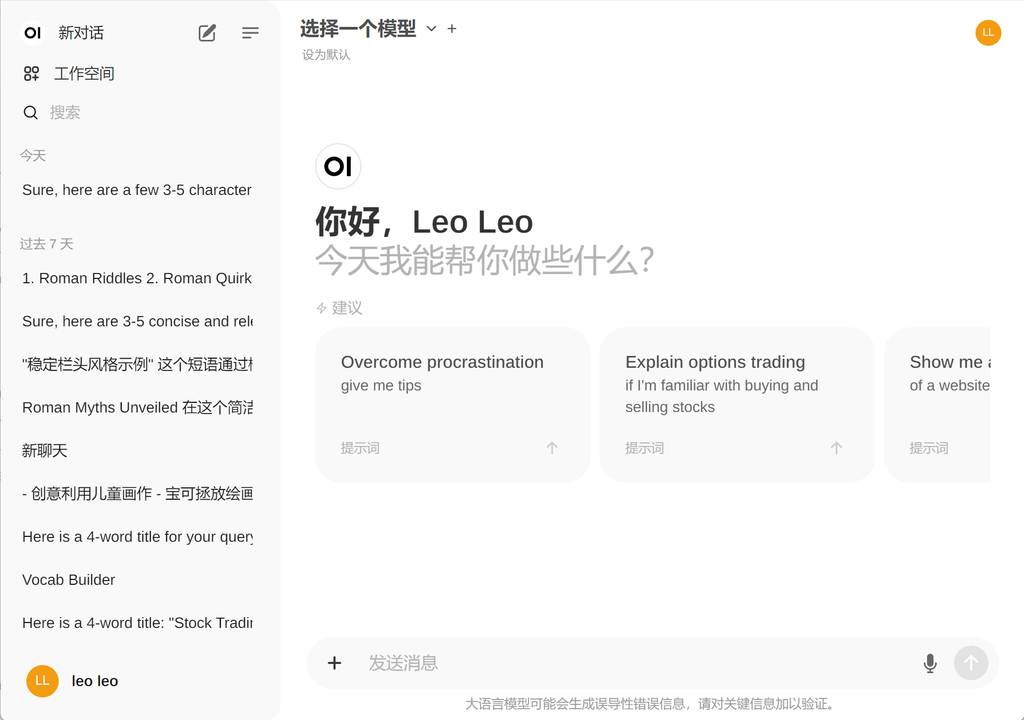Click the OI logo next to 新对话
Screen dimensions: 1024x720
(x=33, y=33)
